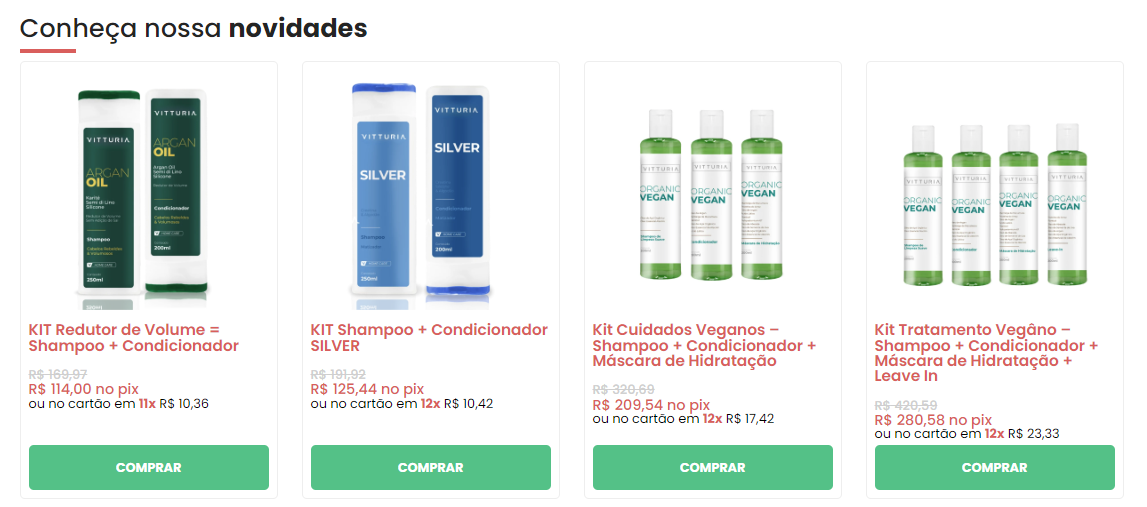Click COMPRAR for Kit Tratamento Vegâno
Image resolution: width=1147 pixels, height=507 pixels.
point(995,467)
